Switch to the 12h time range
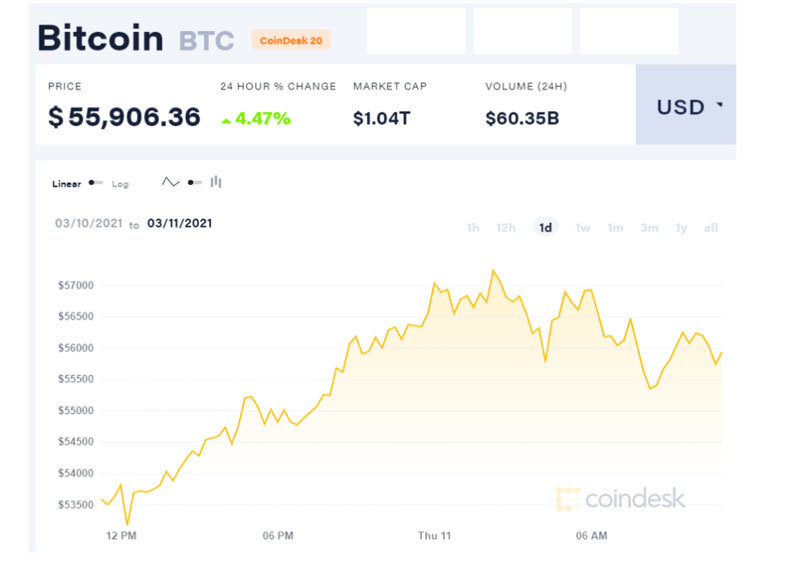 tap(506, 228)
